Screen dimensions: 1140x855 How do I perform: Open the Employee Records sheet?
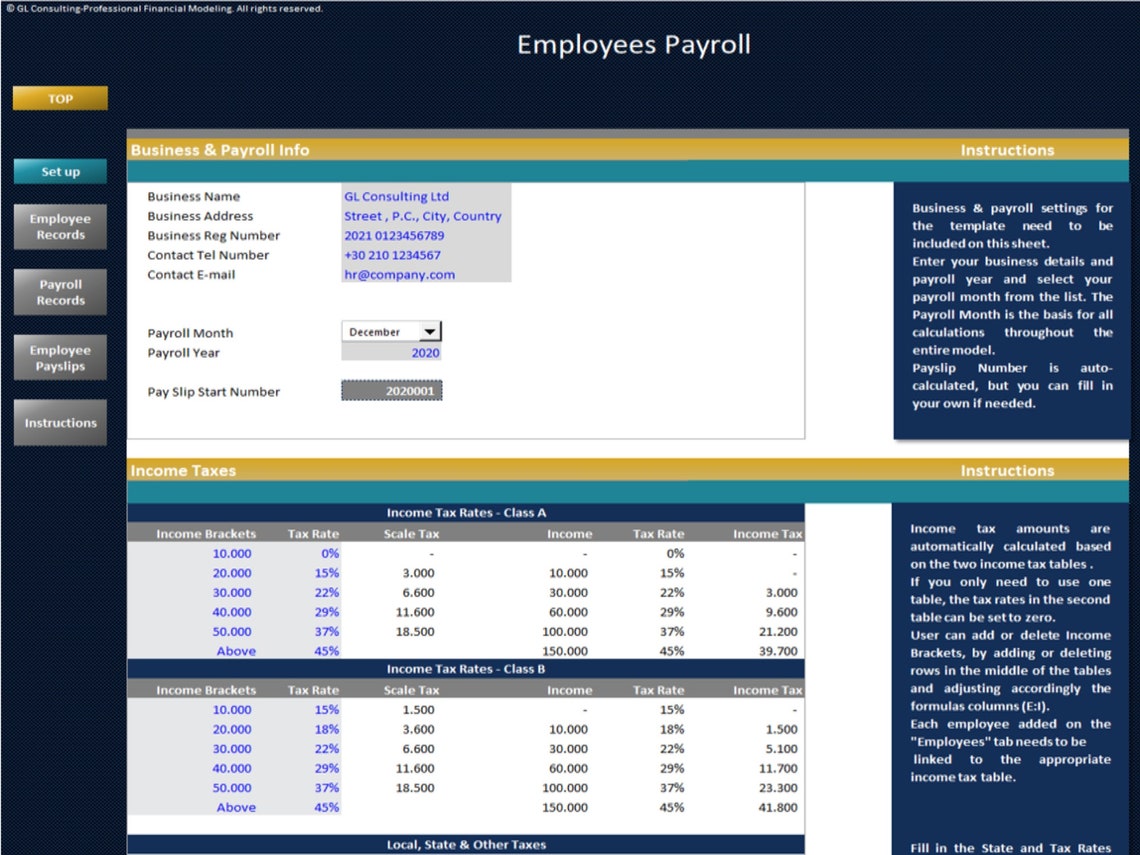click(59, 226)
